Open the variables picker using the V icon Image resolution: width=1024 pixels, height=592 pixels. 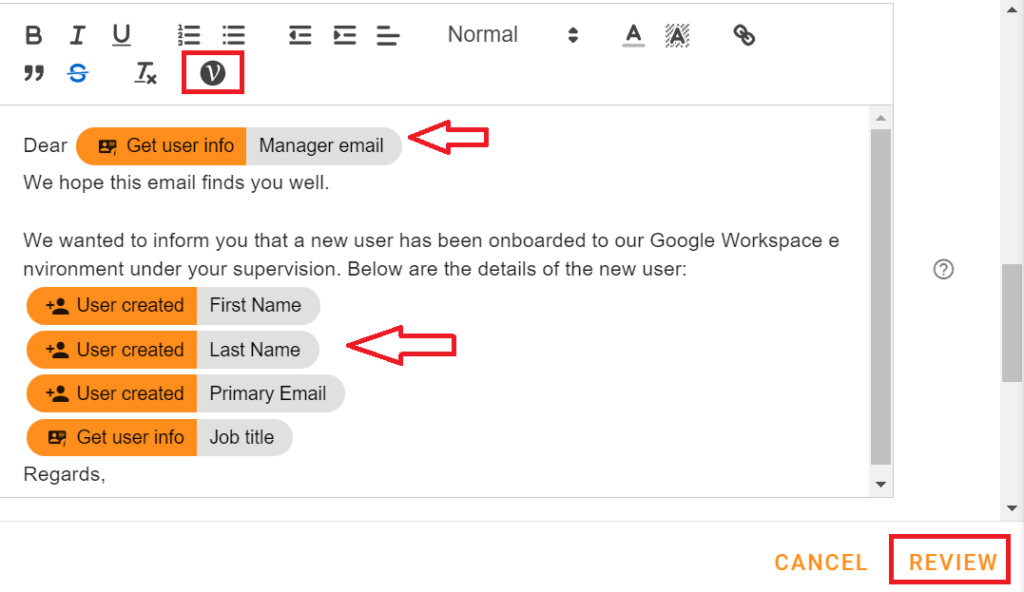[x=212, y=72]
